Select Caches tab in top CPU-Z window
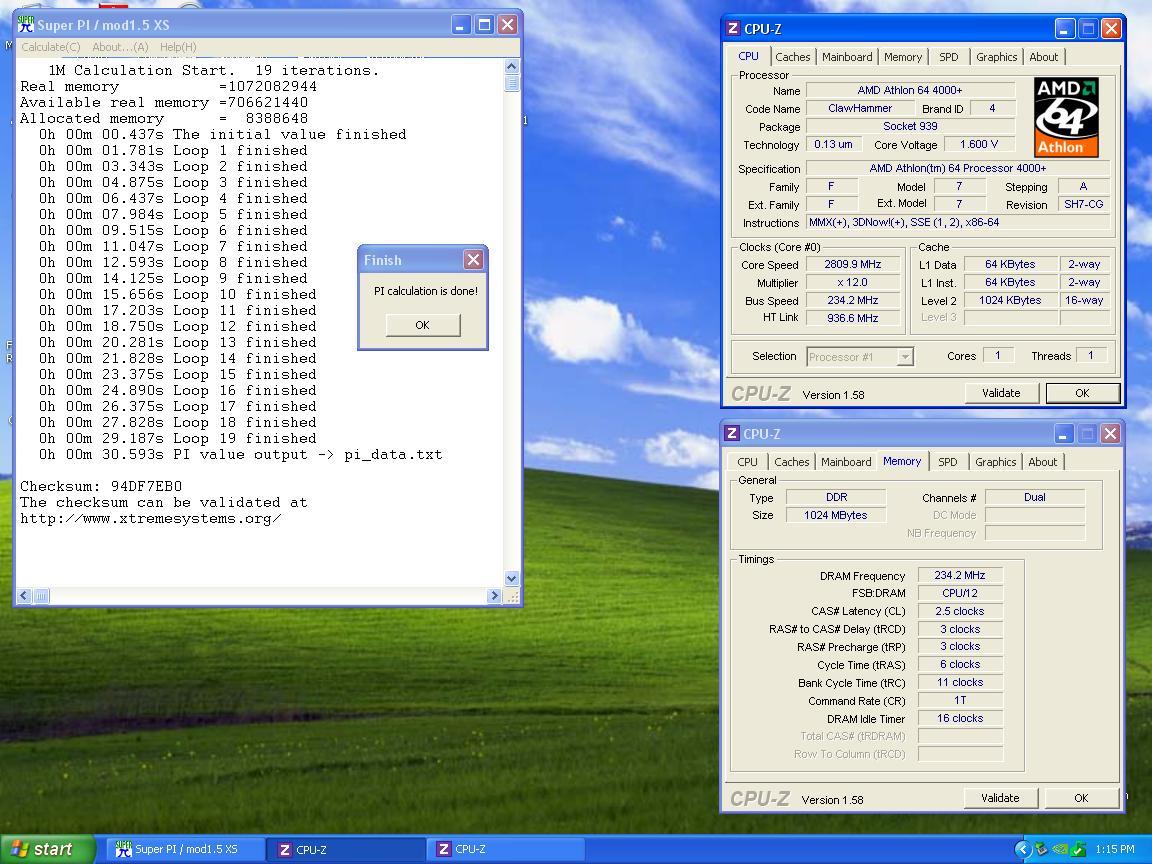The width and height of the screenshot is (1152, 864). click(x=793, y=57)
